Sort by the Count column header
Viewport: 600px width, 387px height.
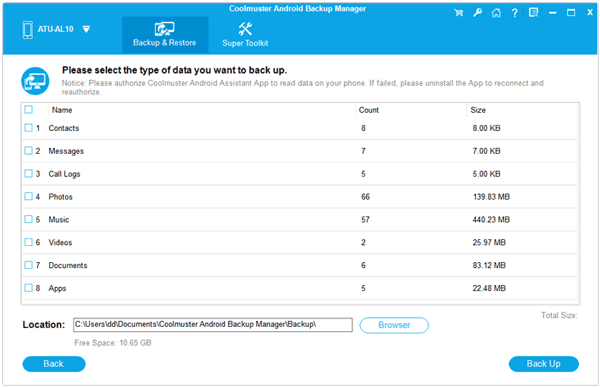click(x=368, y=110)
